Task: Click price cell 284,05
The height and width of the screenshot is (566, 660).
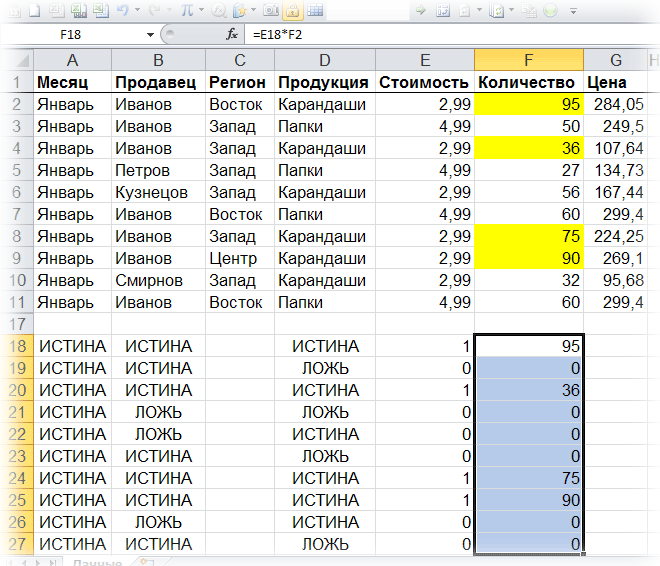Action: [x=615, y=104]
